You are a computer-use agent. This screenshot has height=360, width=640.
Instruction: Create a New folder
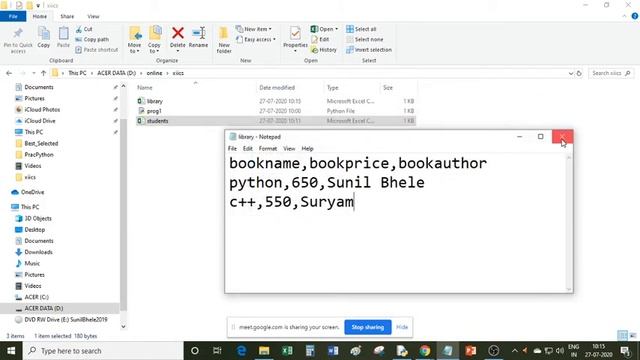224,40
